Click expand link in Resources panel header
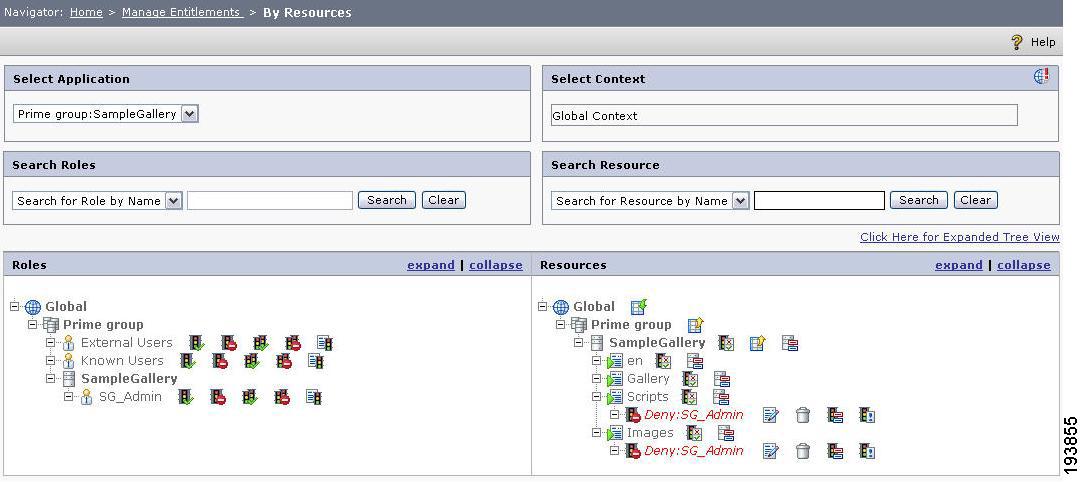The height and width of the screenshot is (482, 1084). [x=959, y=265]
